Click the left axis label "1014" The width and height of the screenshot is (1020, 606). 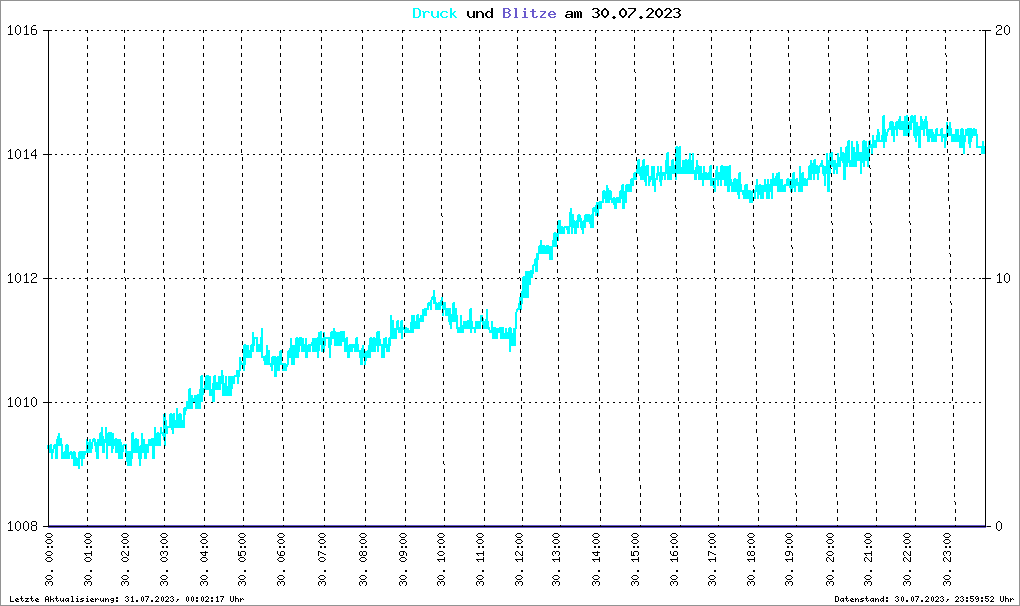22,155
